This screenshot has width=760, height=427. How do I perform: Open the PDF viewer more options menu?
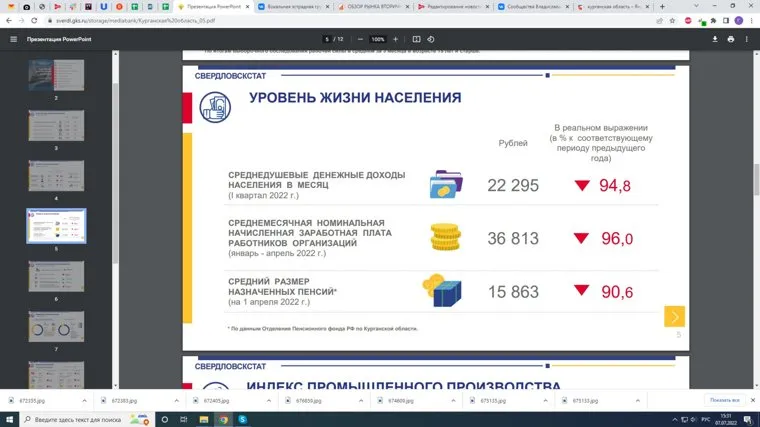pos(747,39)
